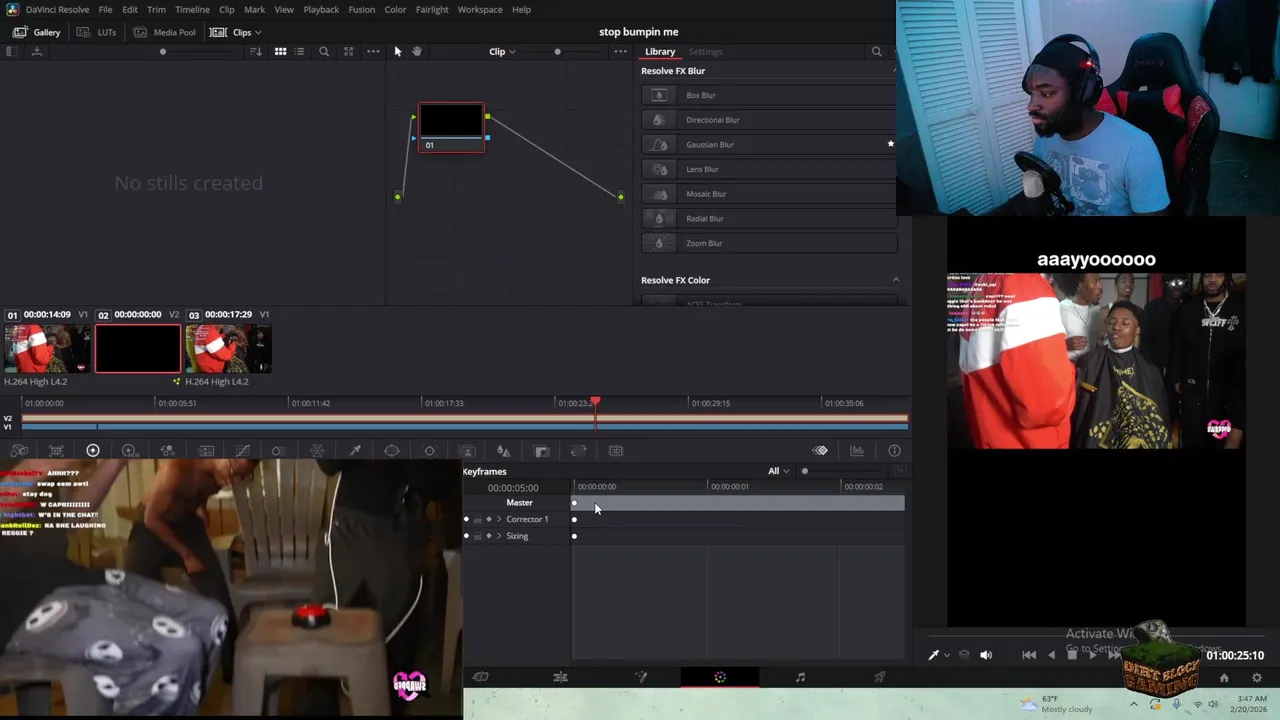This screenshot has width=1280, height=720.
Task: Open the File menu
Action: pos(105,9)
